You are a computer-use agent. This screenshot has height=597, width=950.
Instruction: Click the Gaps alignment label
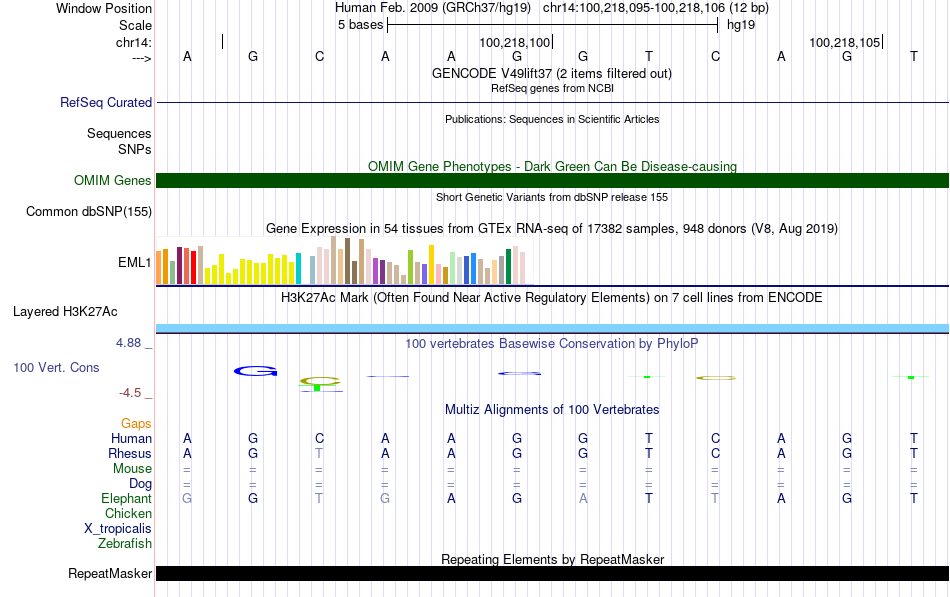[x=136, y=424]
